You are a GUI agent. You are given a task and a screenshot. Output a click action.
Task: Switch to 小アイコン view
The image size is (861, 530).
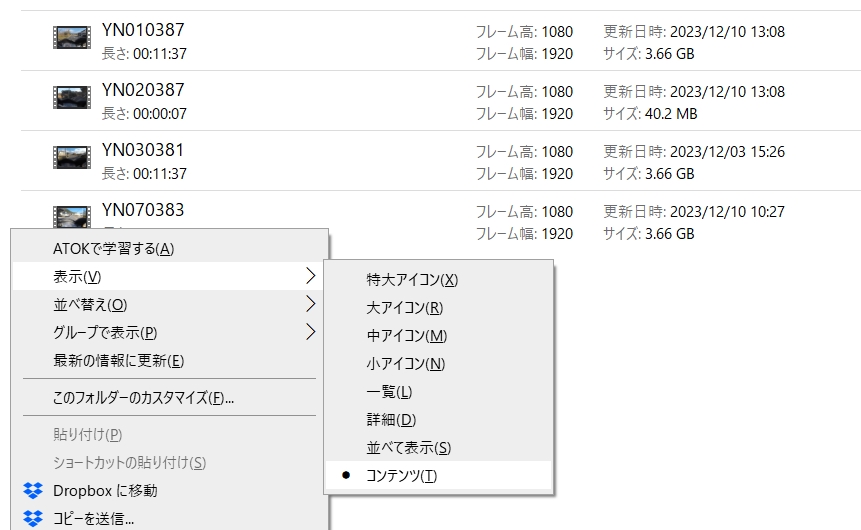[x=406, y=364]
